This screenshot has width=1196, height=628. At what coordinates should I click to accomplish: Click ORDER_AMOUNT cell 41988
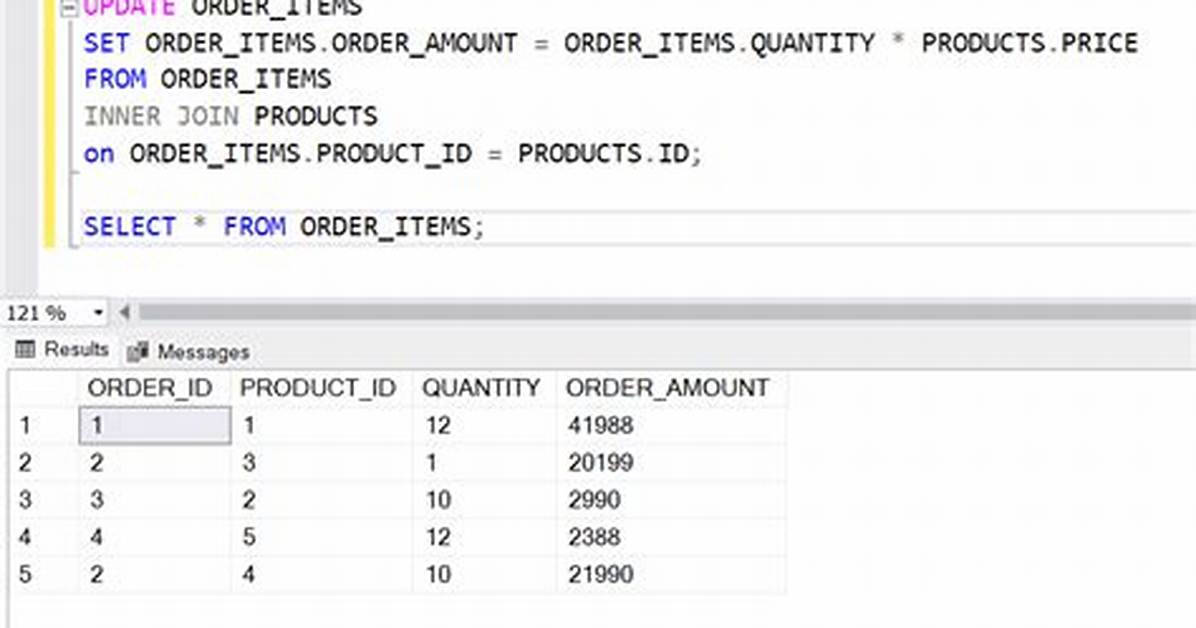click(x=671, y=425)
